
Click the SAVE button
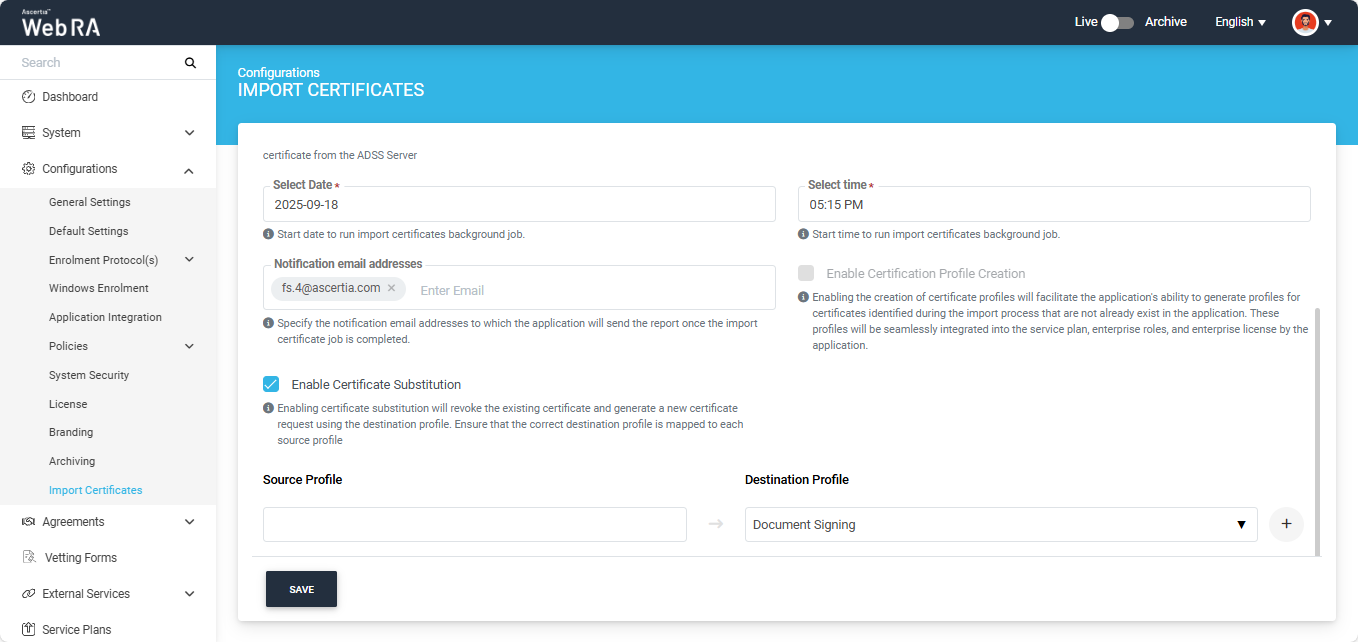301,589
